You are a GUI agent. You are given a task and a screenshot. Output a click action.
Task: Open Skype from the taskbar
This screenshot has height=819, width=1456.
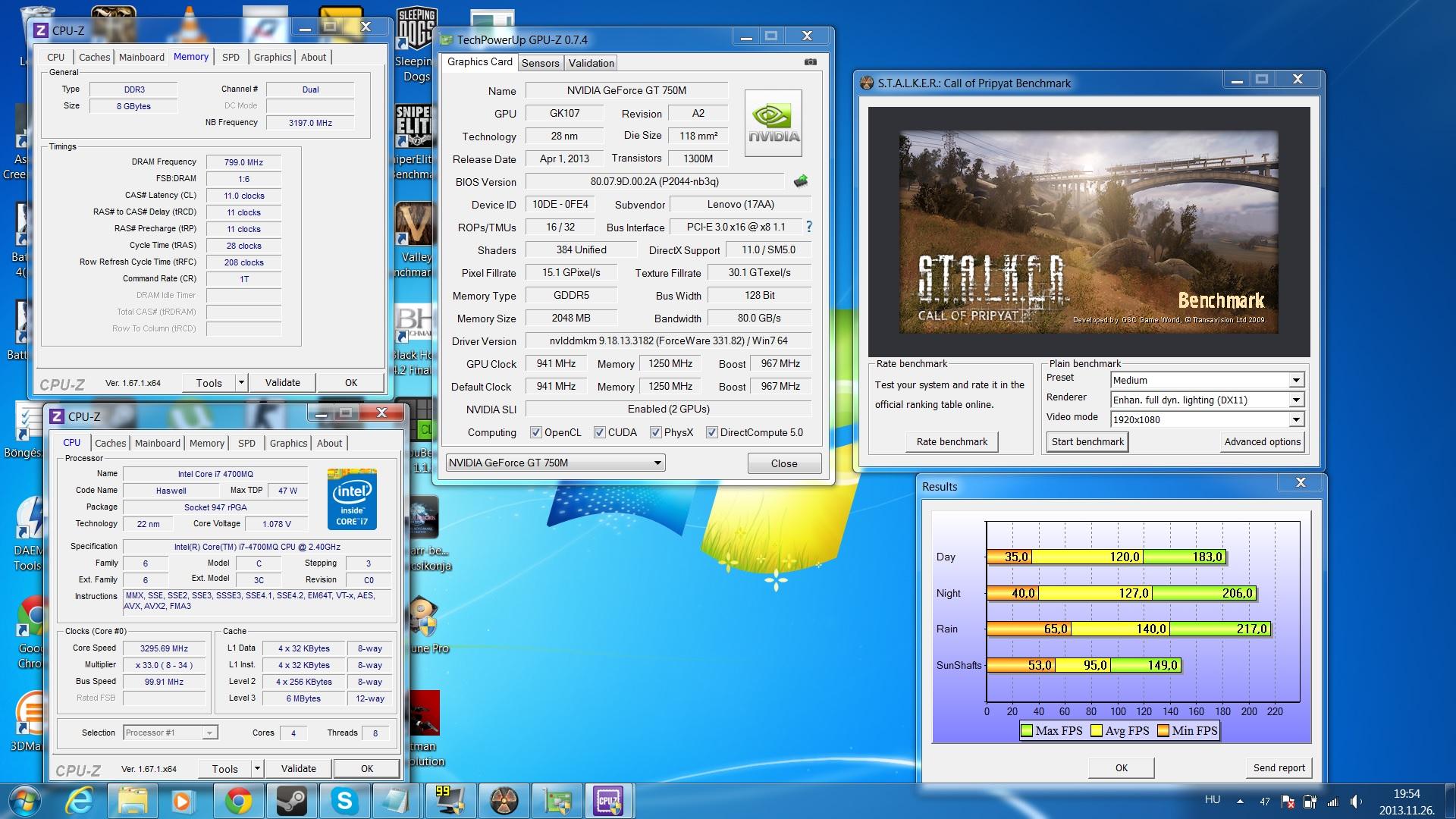344,801
